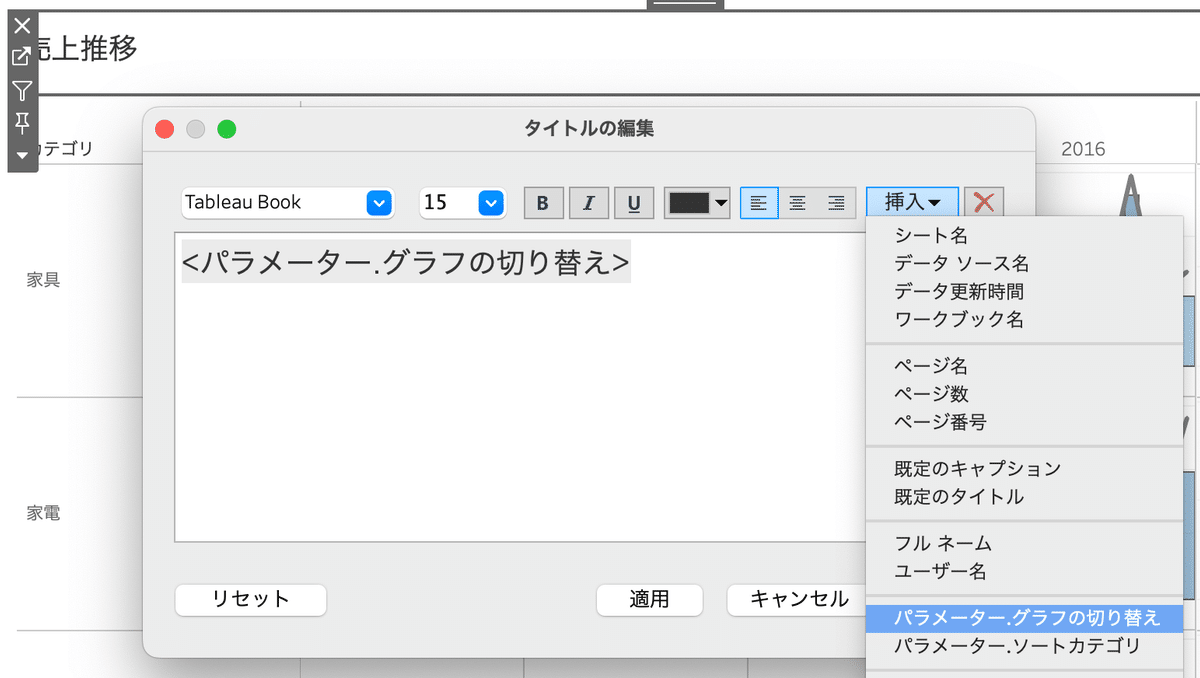Viewport: 1200px width, 678px height.
Task: Reset the title using リセット
Action: tap(250, 601)
